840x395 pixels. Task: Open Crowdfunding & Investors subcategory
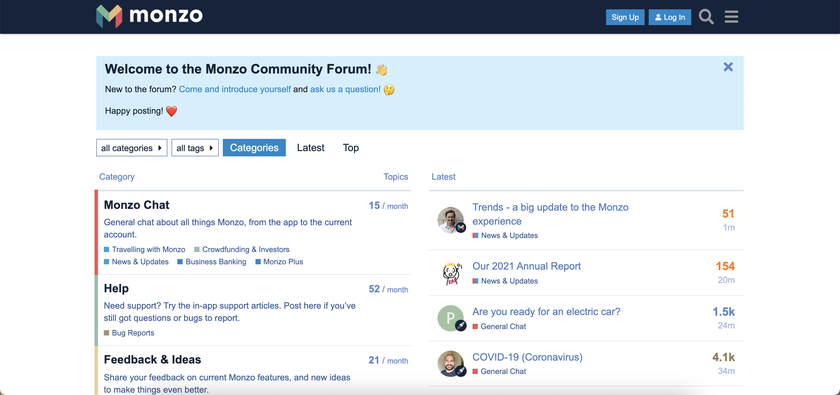click(x=242, y=249)
